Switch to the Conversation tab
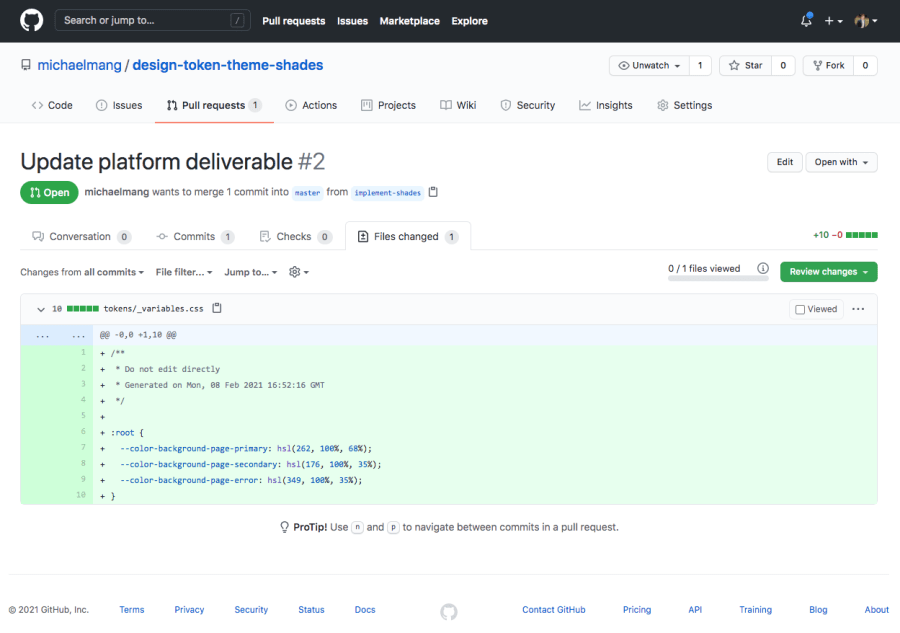 coord(81,236)
